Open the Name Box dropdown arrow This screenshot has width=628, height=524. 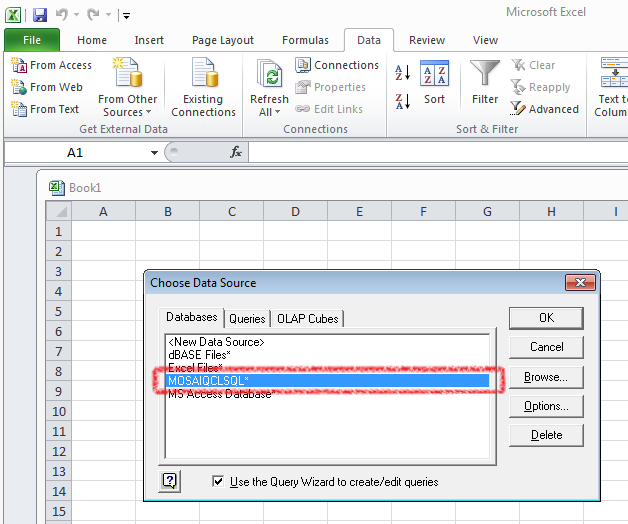pyautogui.click(x=154, y=153)
